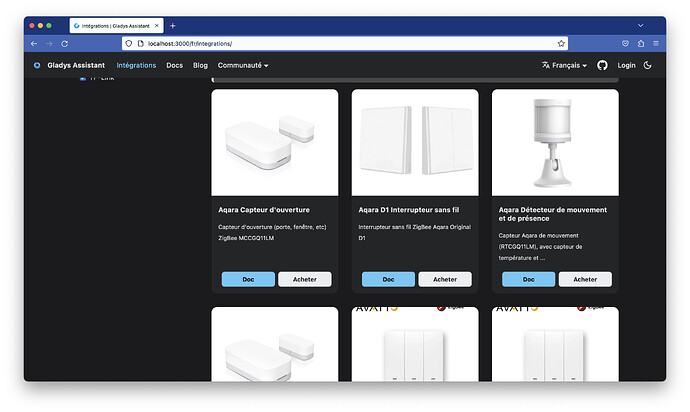The width and height of the screenshot is (690, 412).
Task: Click the Login link
Action: (x=626, y=65)
